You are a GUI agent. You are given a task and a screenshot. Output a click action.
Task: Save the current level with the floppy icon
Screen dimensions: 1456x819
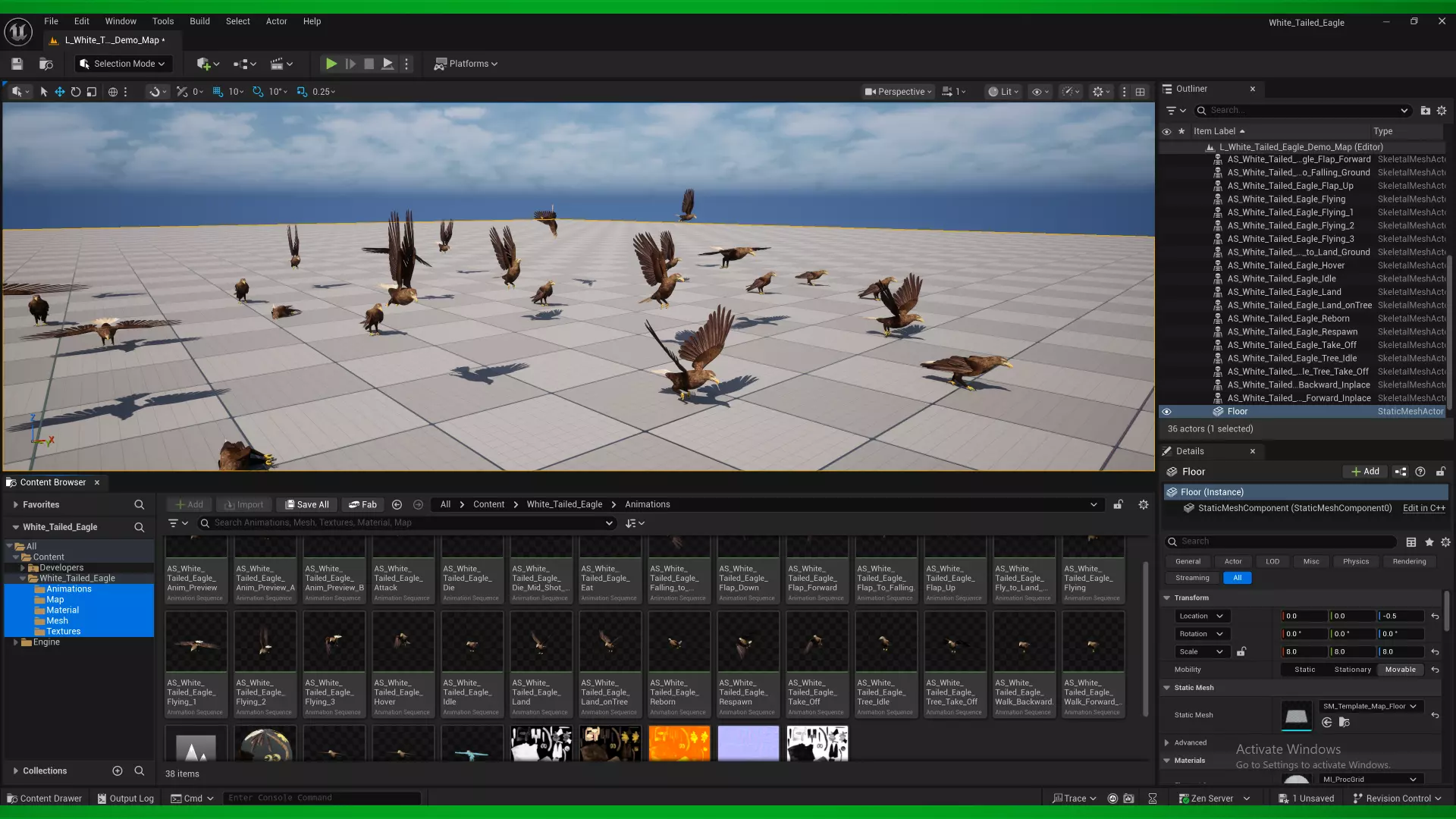(x=17, y=64)
